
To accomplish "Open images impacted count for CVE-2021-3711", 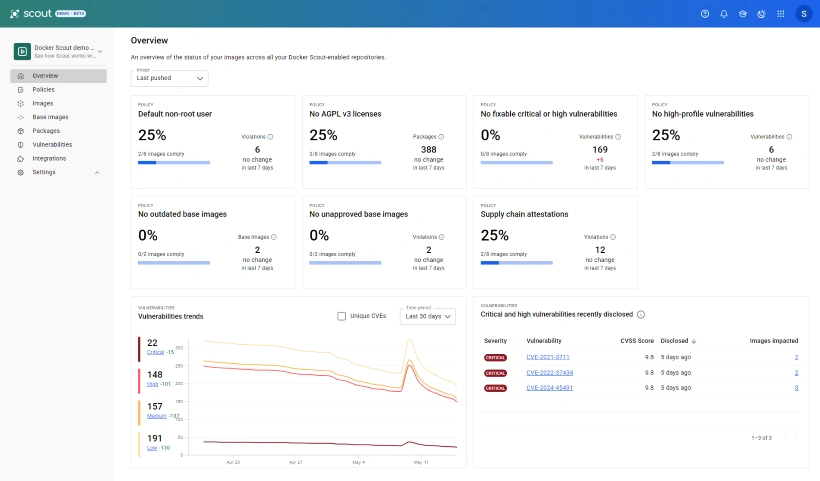I will point(796,357).
